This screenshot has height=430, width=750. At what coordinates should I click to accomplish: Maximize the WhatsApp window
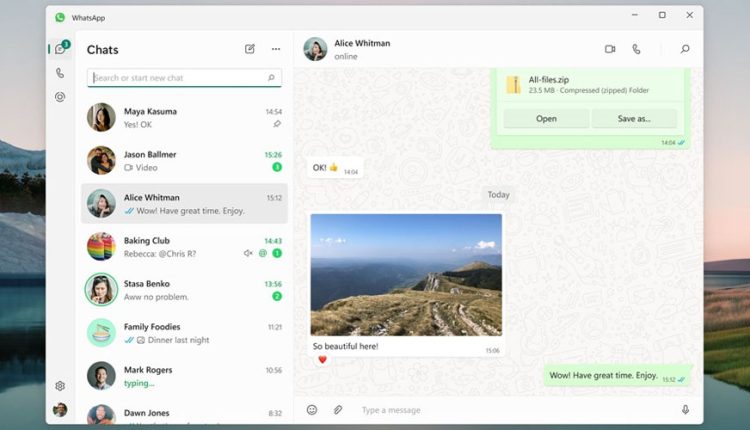tap(662, 15)
